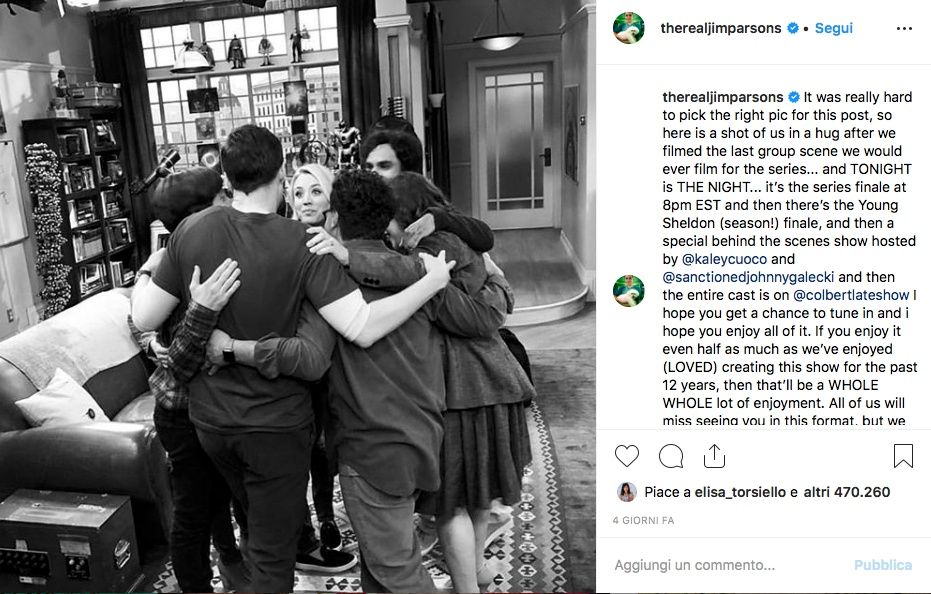Click the Pubblica button to post a comment
The image size is (931, 594).
883,565
